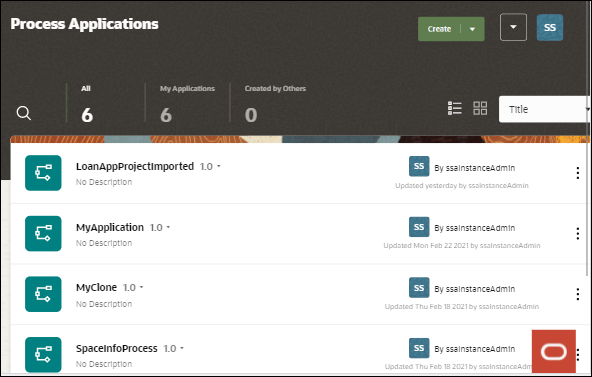Click 'No Description' under MyApplication

tap(104, 243)
